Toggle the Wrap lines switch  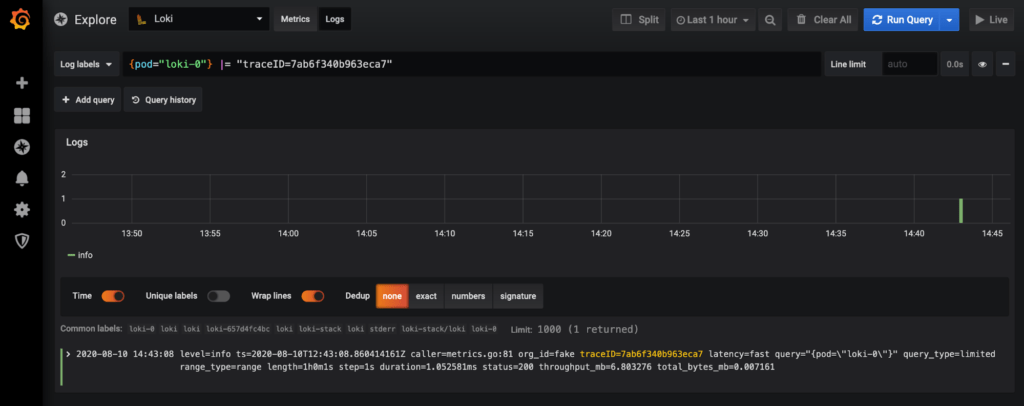(x=312, y=296)
